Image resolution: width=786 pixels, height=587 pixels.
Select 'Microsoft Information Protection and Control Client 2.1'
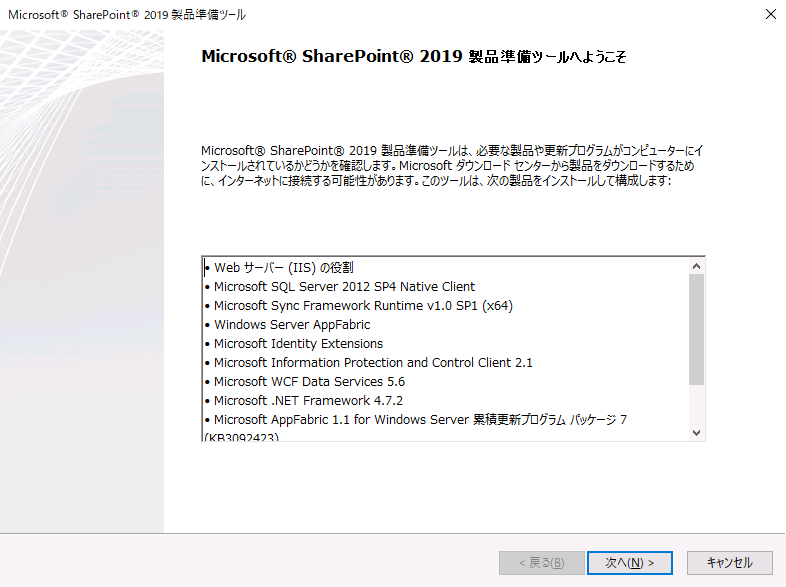373,363
